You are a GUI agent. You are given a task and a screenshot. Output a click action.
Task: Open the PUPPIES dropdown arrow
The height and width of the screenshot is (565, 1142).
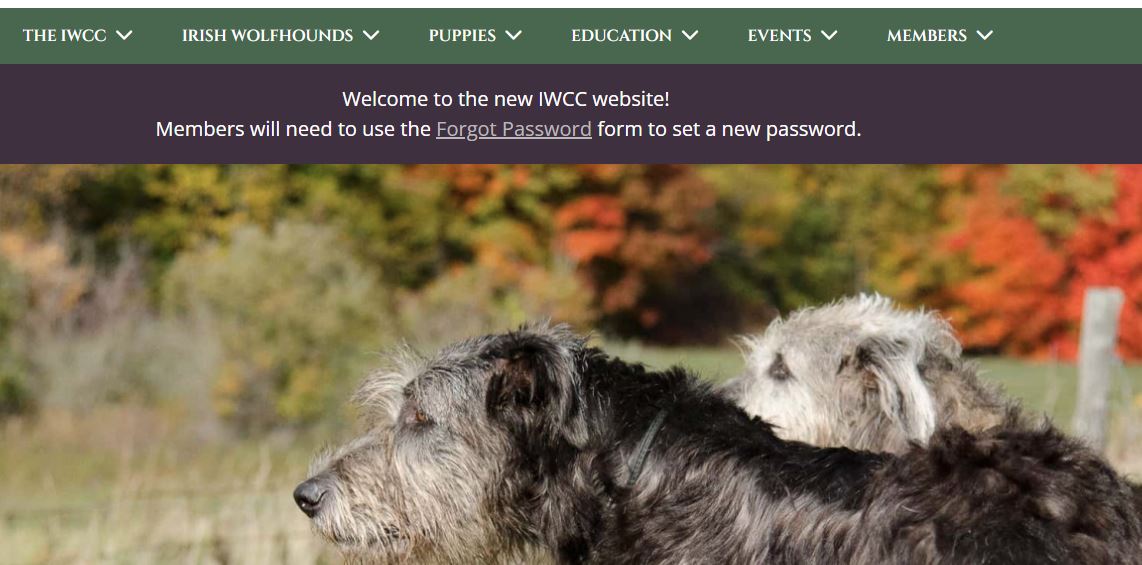(513, 36)
